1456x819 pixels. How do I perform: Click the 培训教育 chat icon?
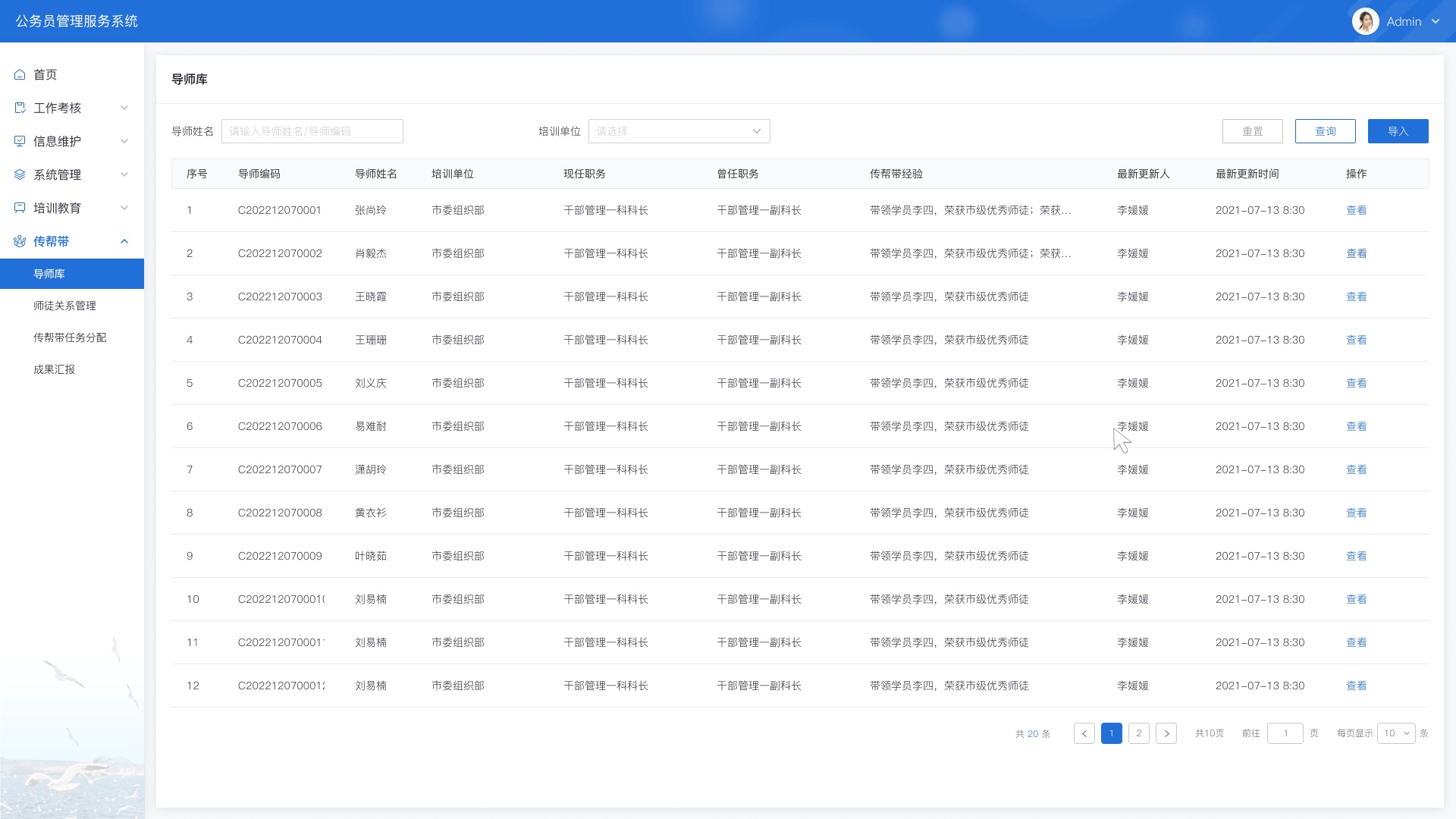(20, 208)
